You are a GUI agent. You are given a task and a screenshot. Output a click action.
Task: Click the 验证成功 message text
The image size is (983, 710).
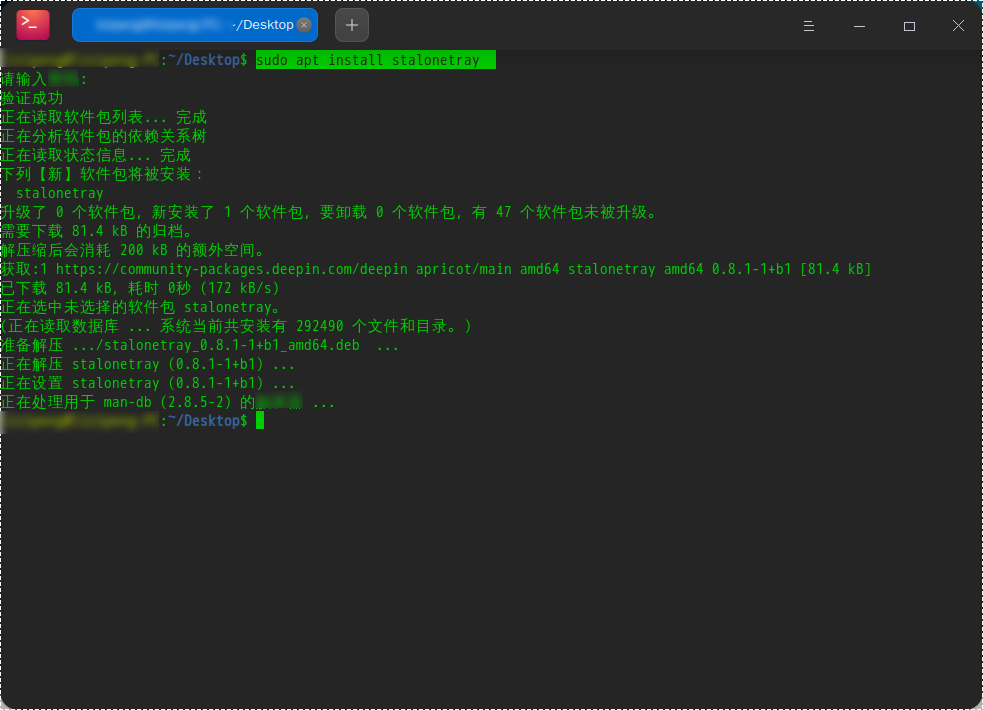click(x=33, y=97)
